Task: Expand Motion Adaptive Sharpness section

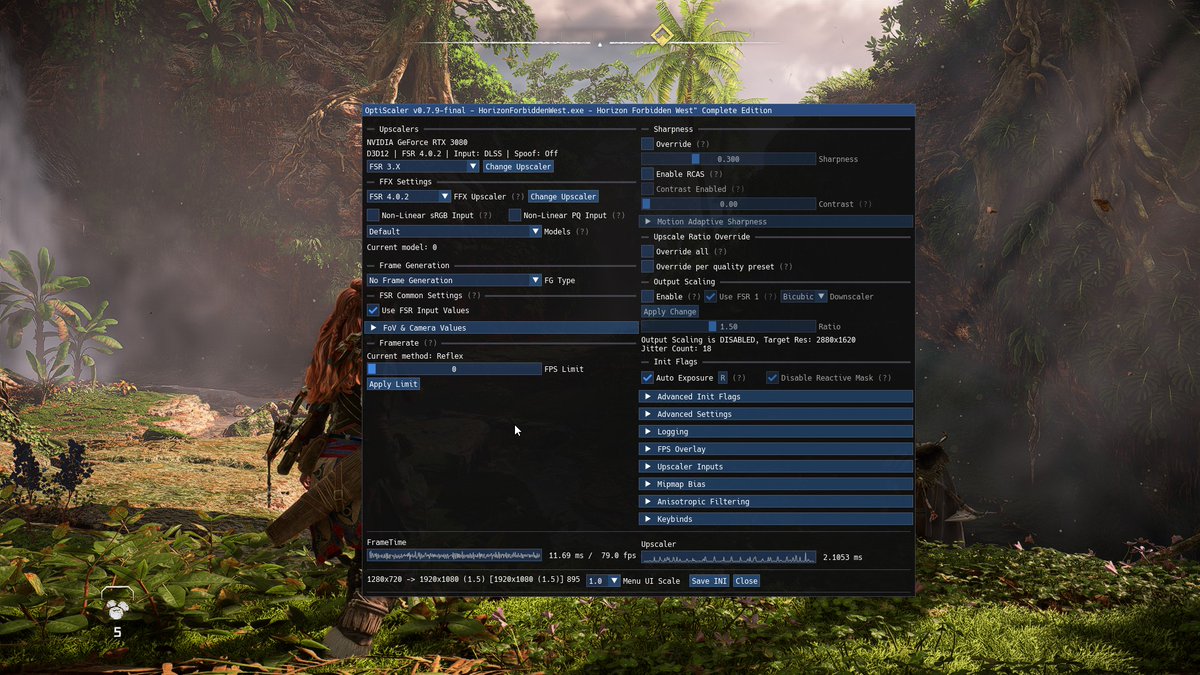Action: click(776, 221)
